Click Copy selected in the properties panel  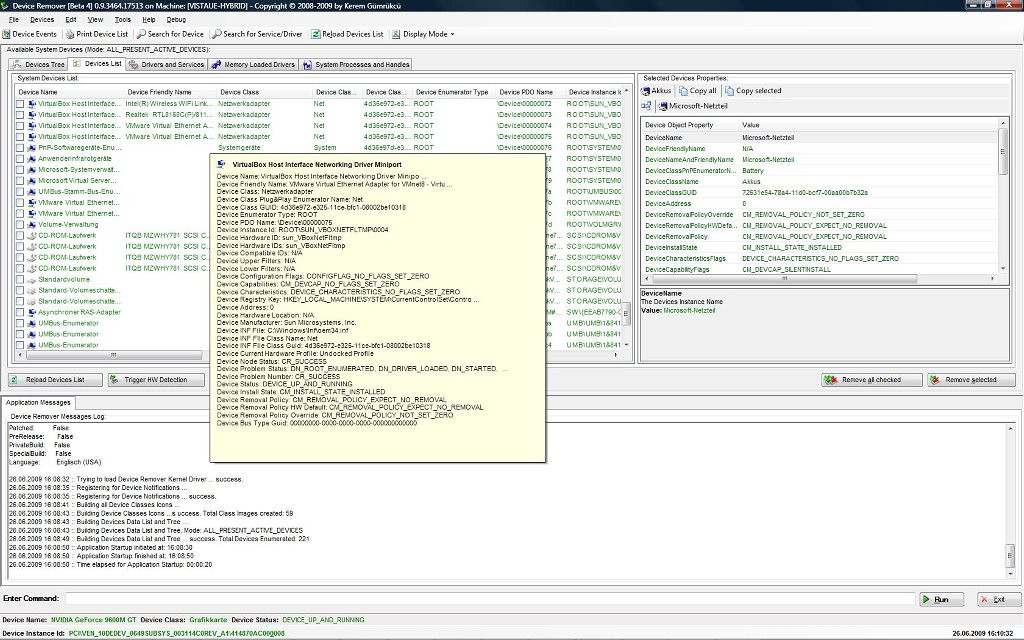tap(753, 91)
